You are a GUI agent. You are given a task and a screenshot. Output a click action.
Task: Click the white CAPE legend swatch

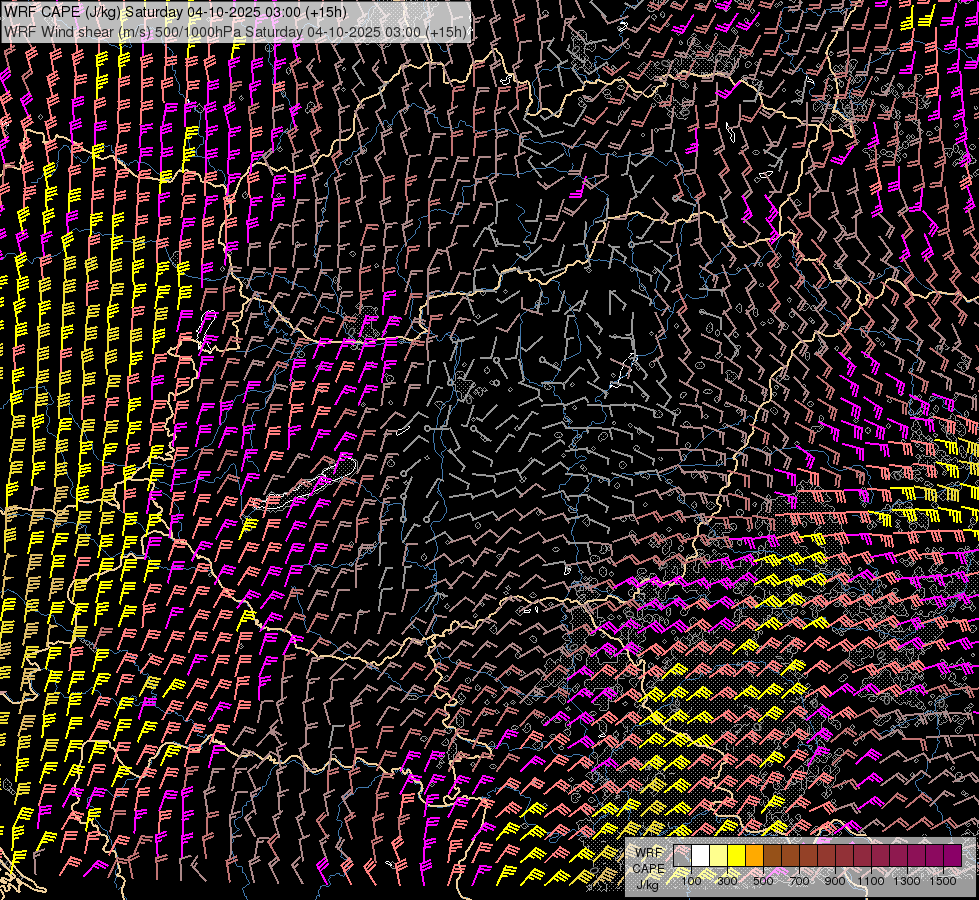tap(701, 856)
